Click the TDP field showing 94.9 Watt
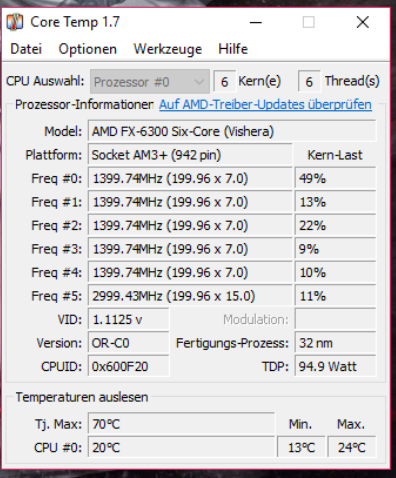The image size is (396, 478). pos(335,367)
